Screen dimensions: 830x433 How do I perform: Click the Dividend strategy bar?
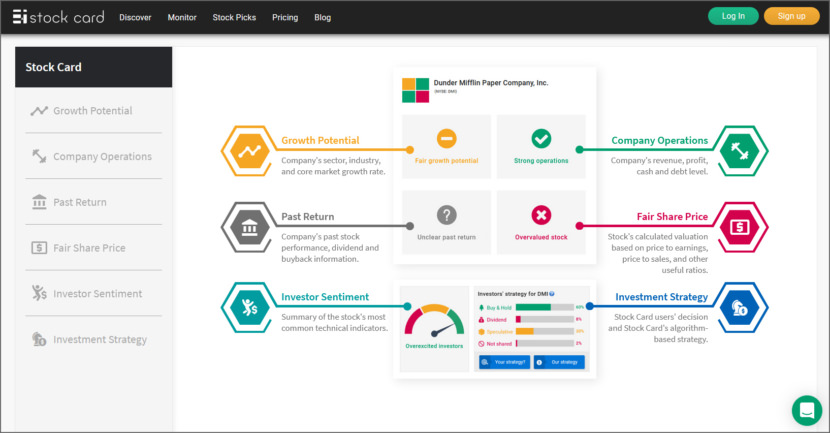click(545, 319)
